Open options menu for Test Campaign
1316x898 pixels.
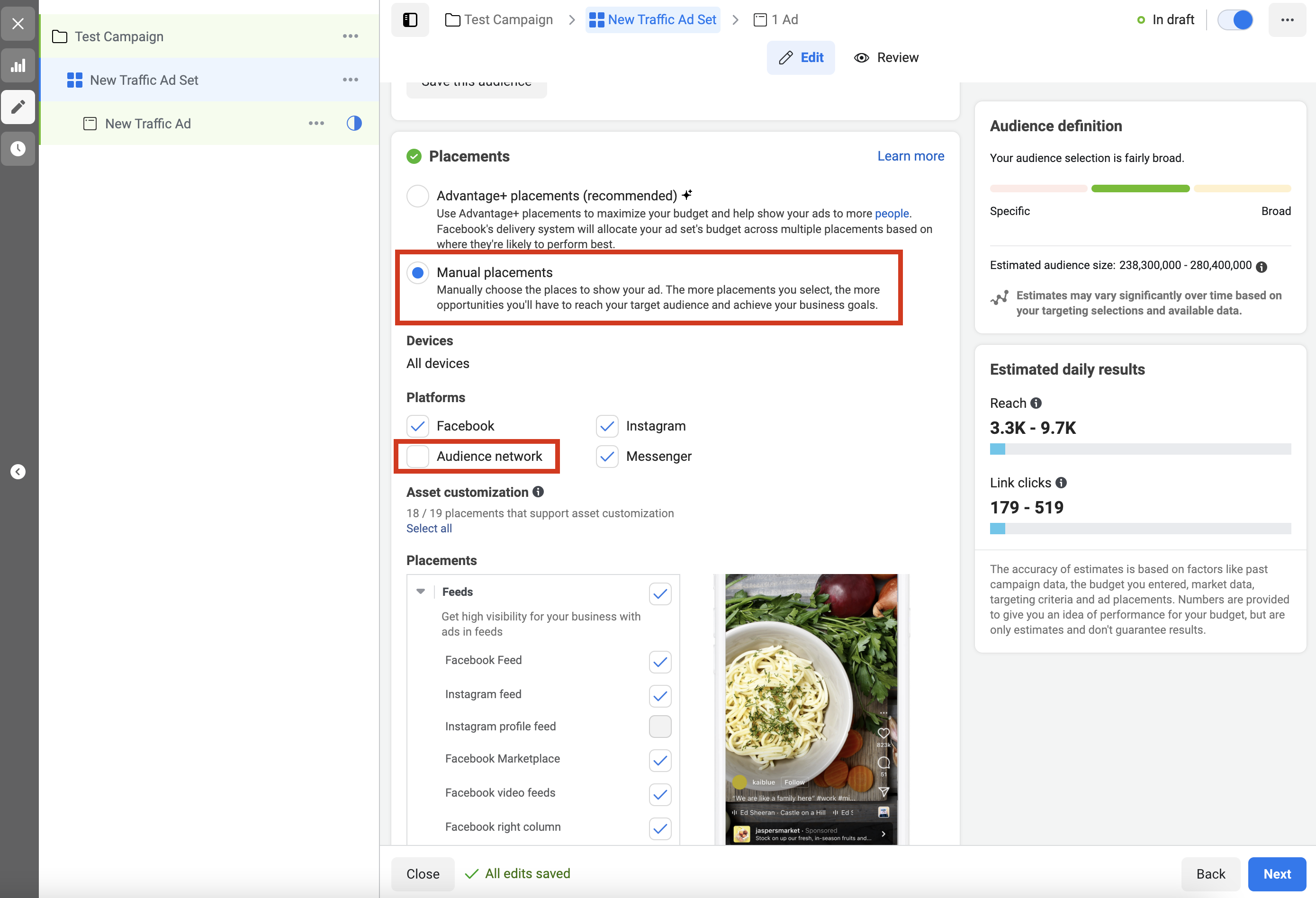351,36
